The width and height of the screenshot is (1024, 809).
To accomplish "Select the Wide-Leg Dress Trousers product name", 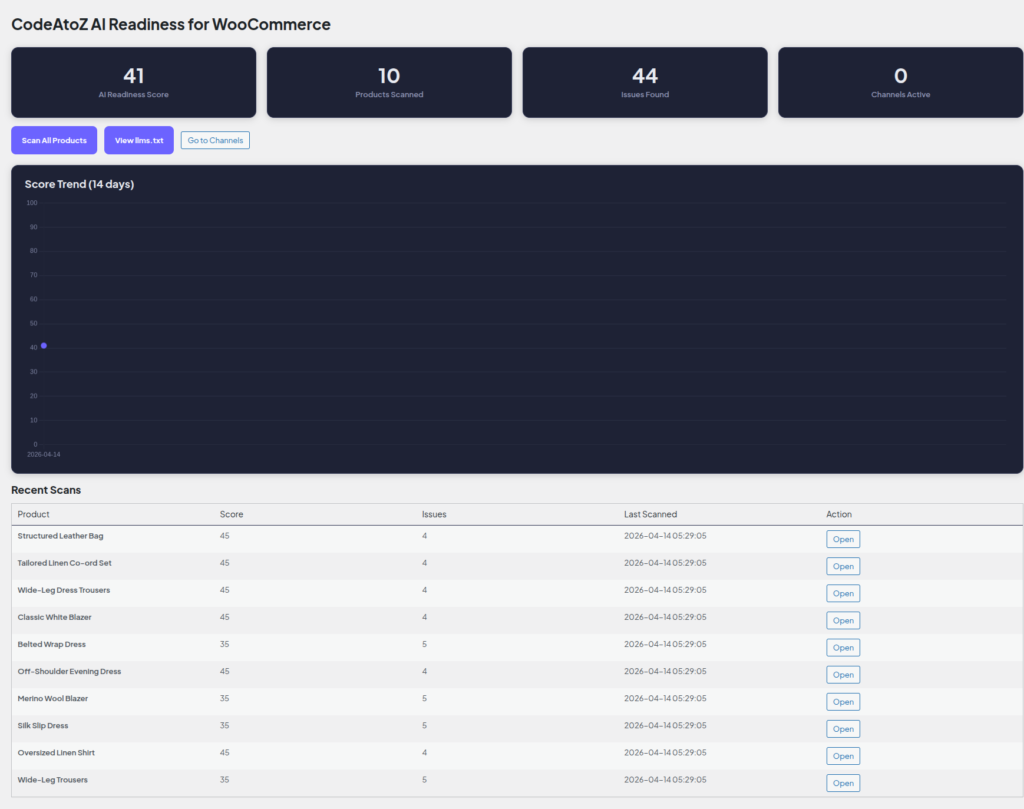I will coord(64,590).
